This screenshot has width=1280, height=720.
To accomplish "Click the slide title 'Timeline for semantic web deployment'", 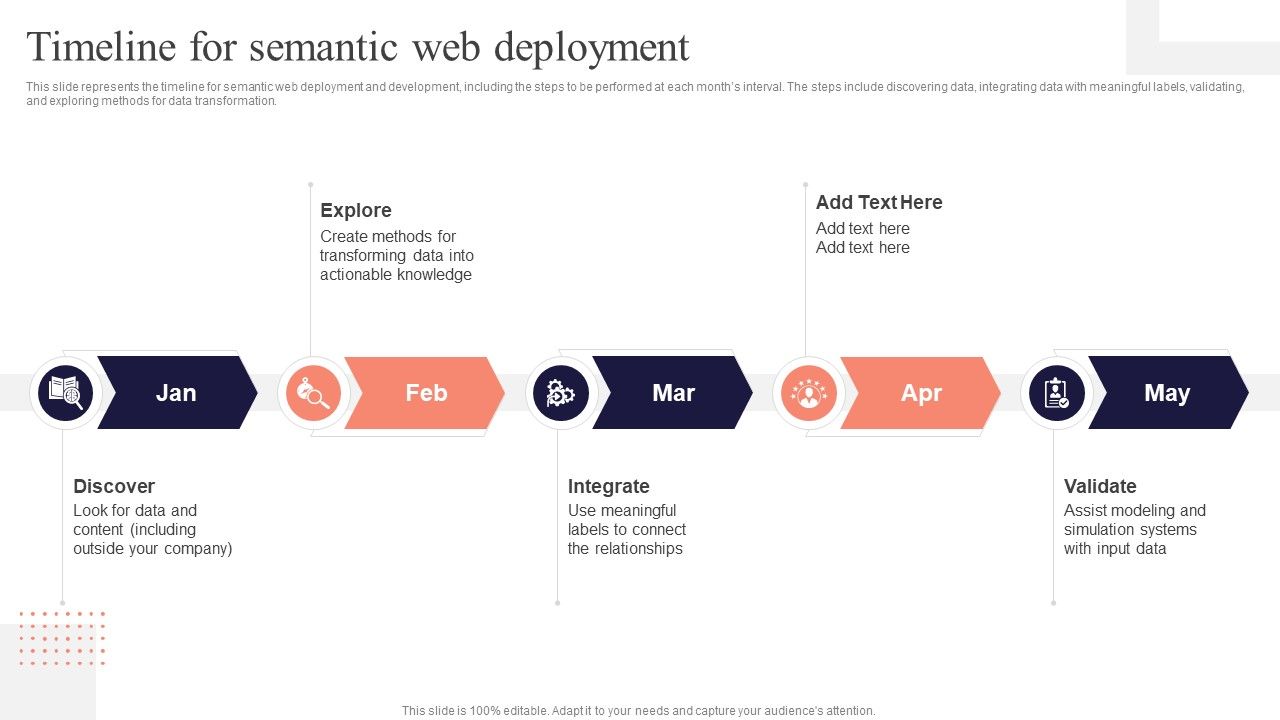I will pyautogui.click(x=358, y=47).
